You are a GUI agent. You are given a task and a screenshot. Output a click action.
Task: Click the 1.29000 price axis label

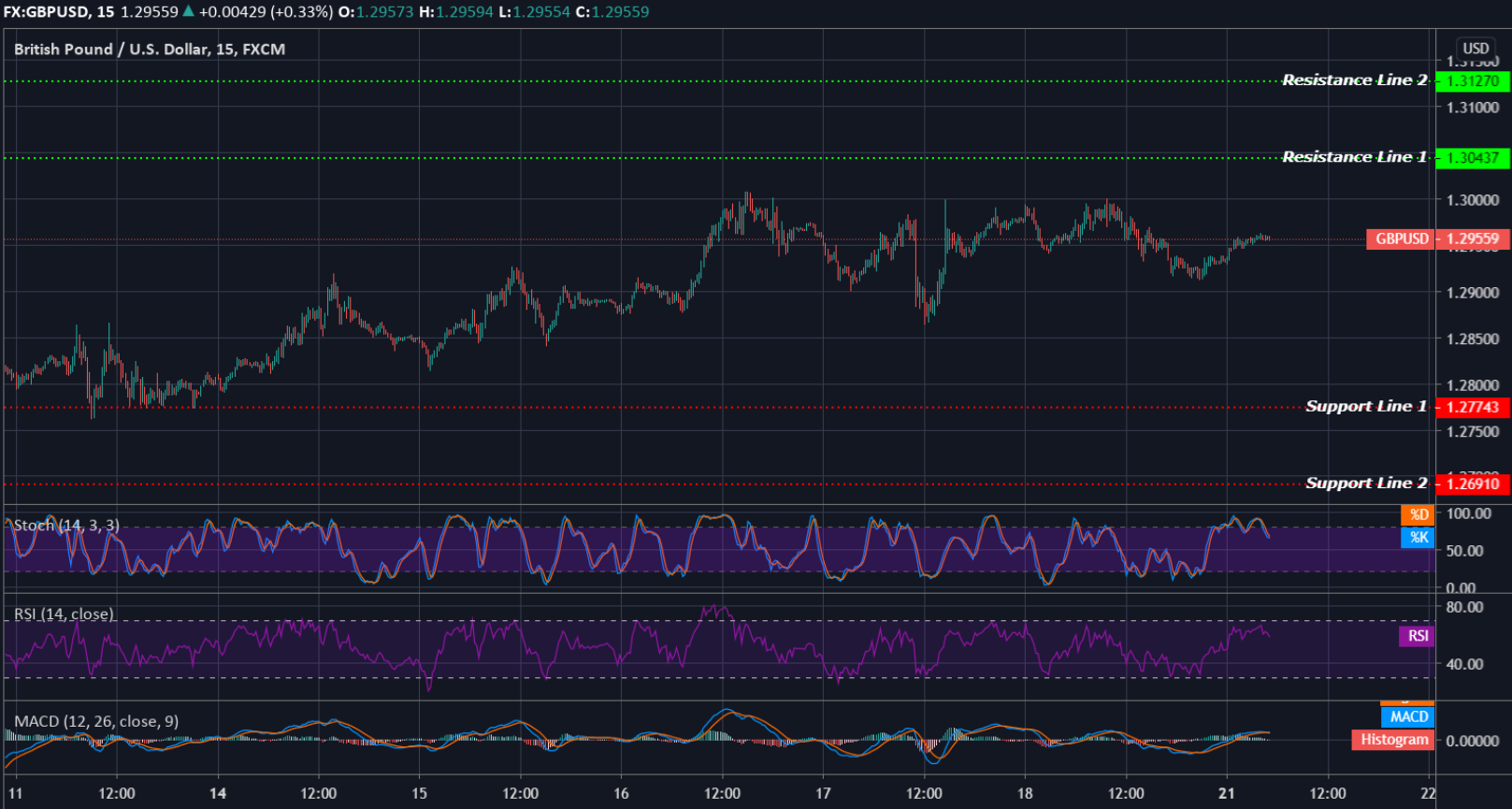(1473, 293)
